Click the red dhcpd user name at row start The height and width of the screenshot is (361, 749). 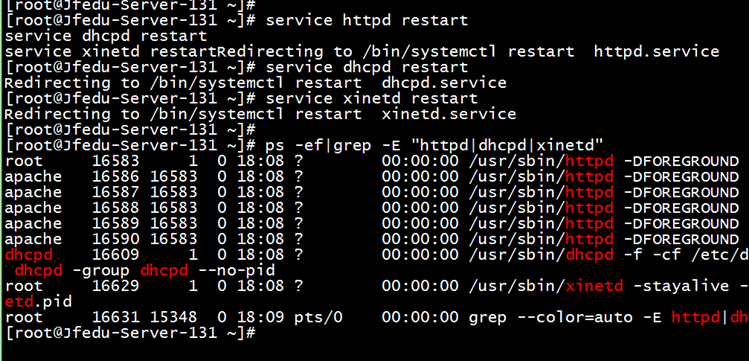[29, 255]
